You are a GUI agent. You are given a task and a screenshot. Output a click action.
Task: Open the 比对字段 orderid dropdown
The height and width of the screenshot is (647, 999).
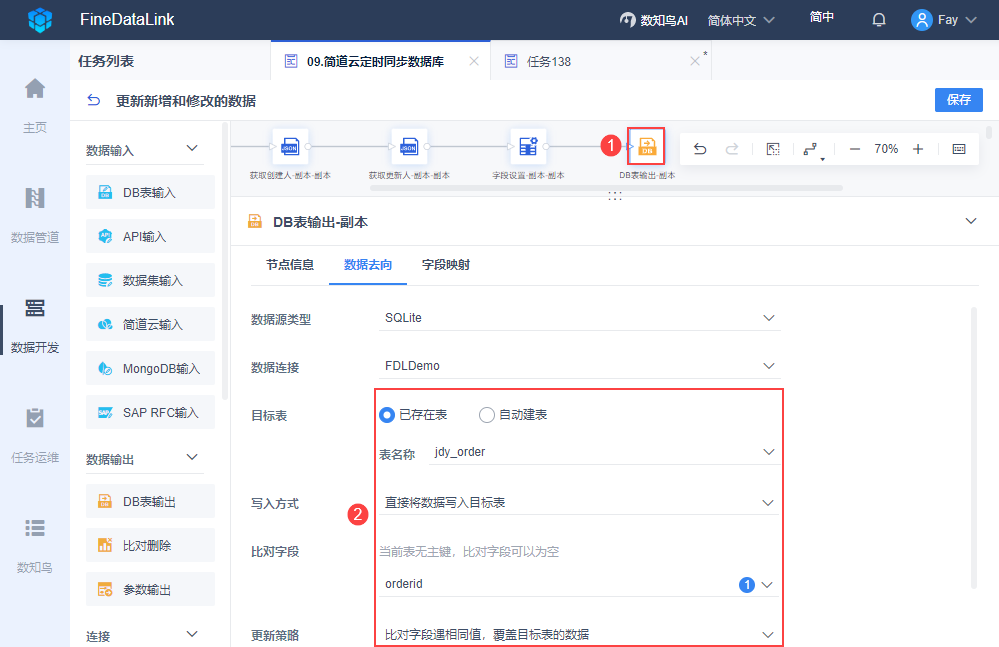[580, 584]
